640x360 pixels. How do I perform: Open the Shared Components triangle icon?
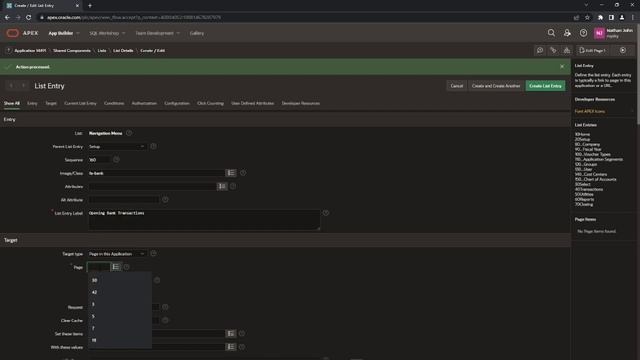tap(567, 50)
